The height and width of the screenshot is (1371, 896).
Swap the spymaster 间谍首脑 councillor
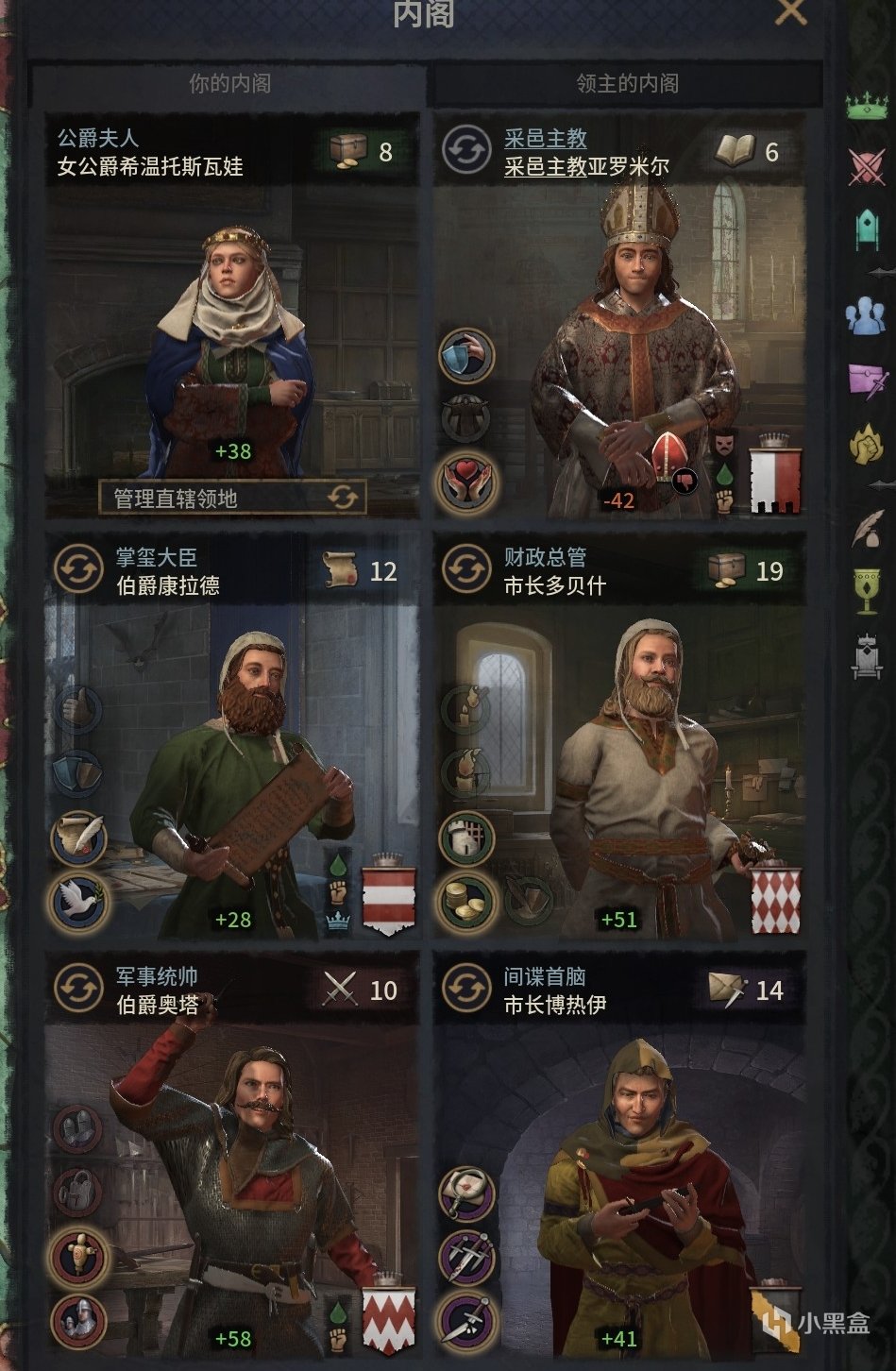pos(466,989)
